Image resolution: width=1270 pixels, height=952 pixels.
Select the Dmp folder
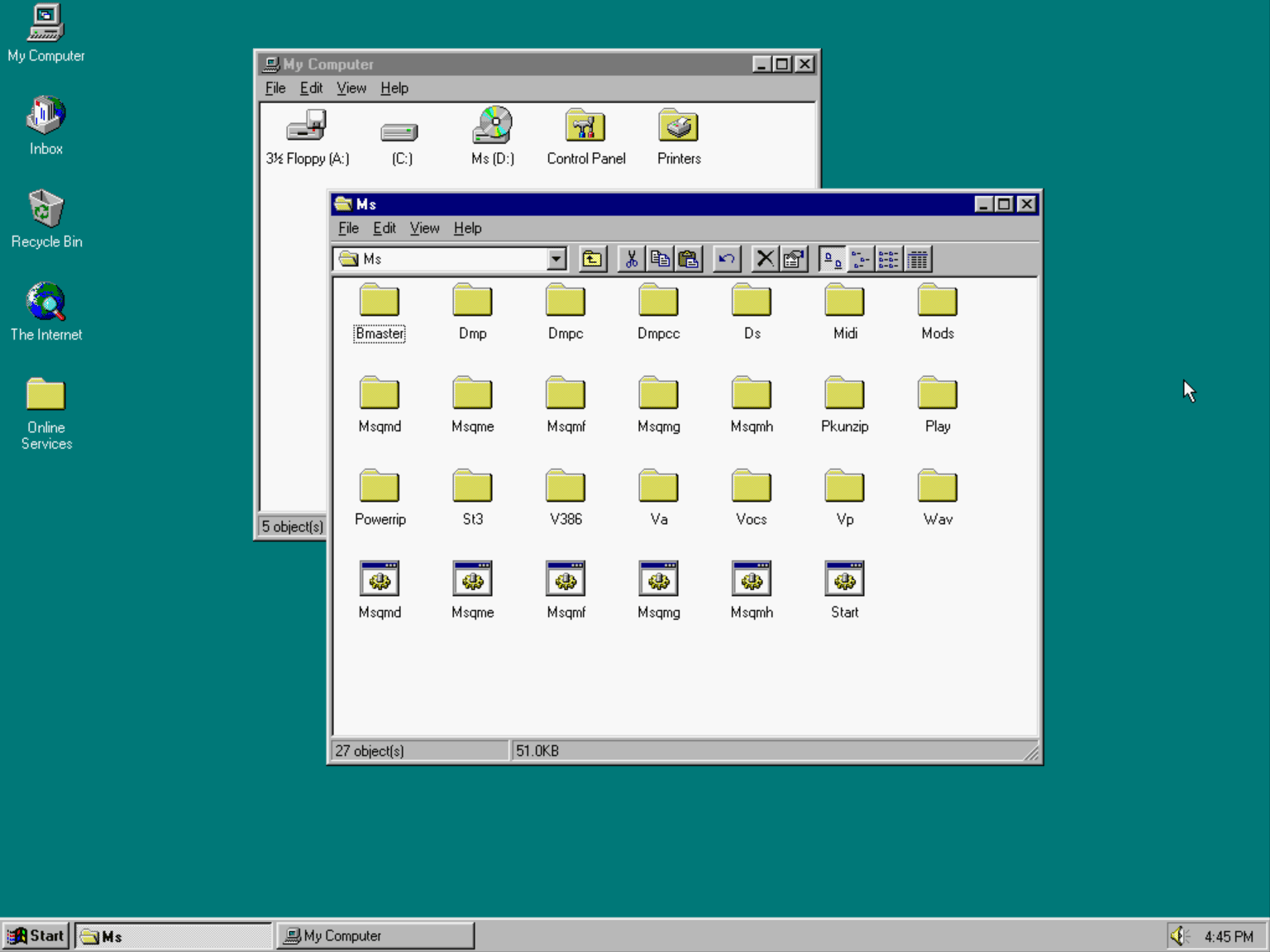coord(472,312)
